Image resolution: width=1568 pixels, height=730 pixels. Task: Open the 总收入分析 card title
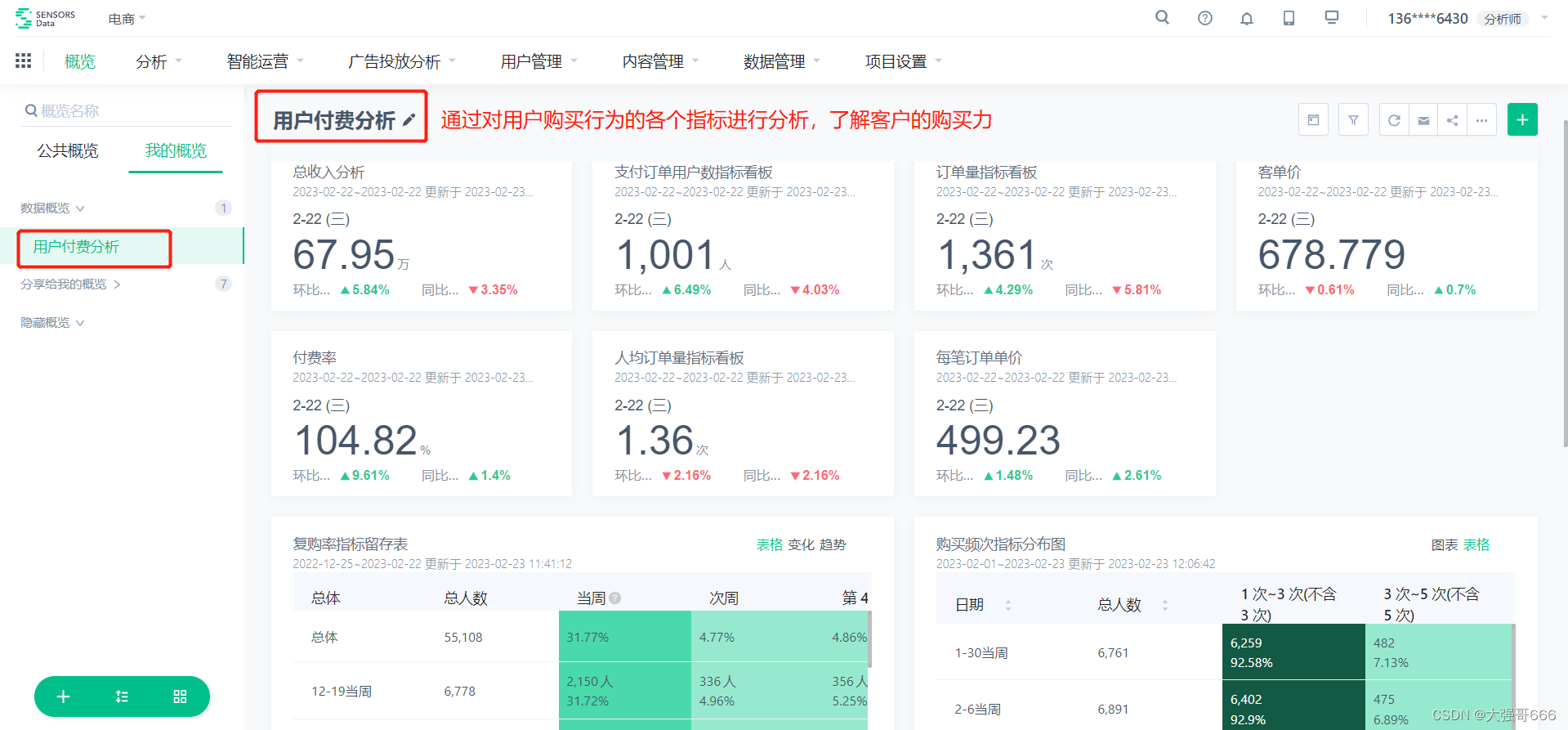coord(328,172)
